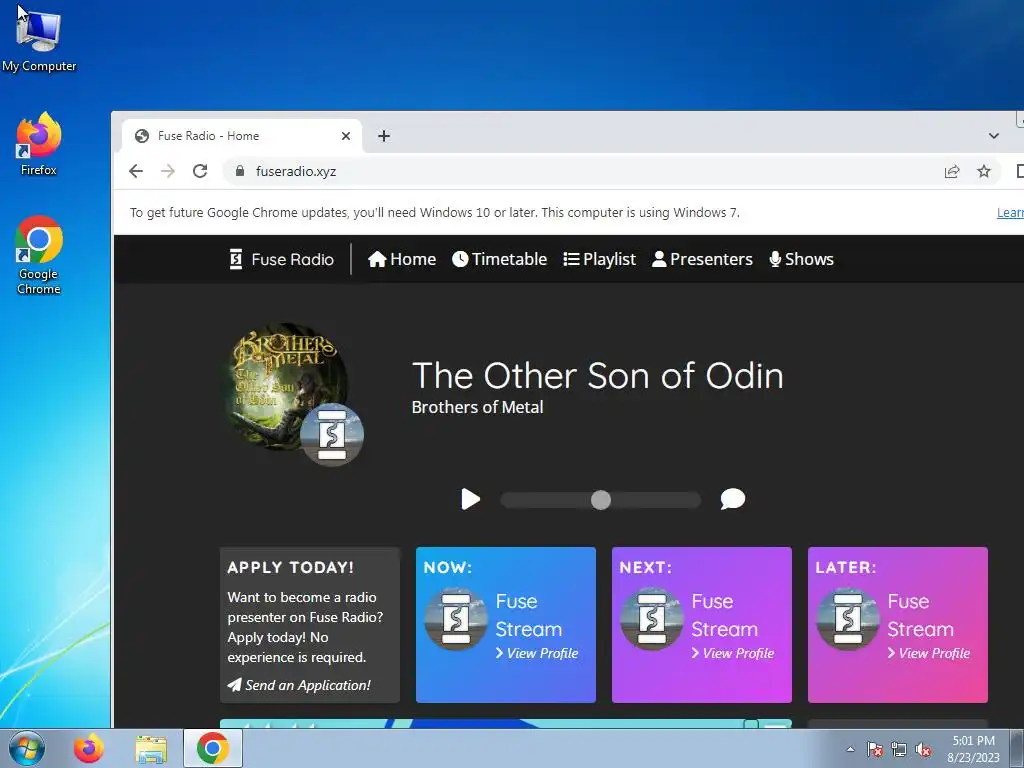Viewport: 1024px width, 768px height.
Task: Open the Presenters page
Action: [702, 259]
